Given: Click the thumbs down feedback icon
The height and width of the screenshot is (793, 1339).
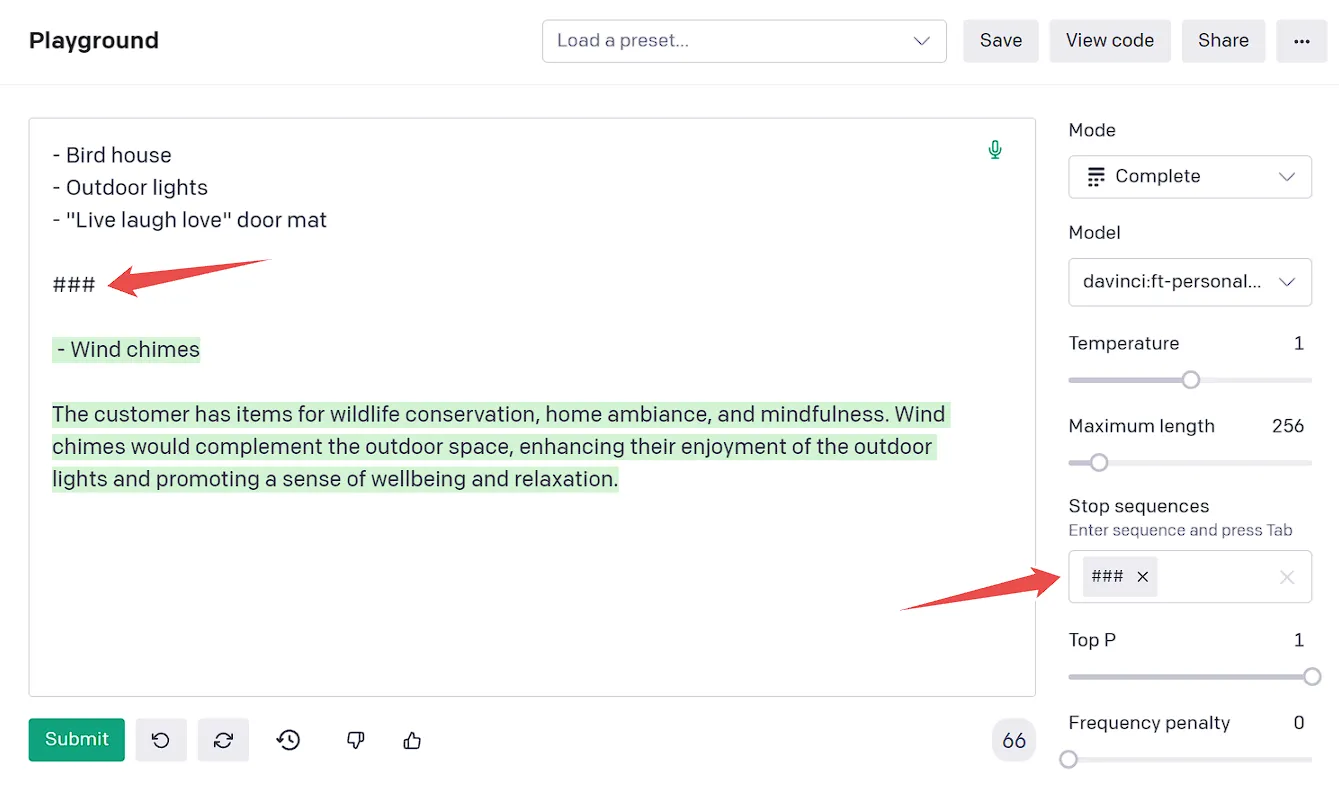Looking at the screenshot, I should [355, 740].
